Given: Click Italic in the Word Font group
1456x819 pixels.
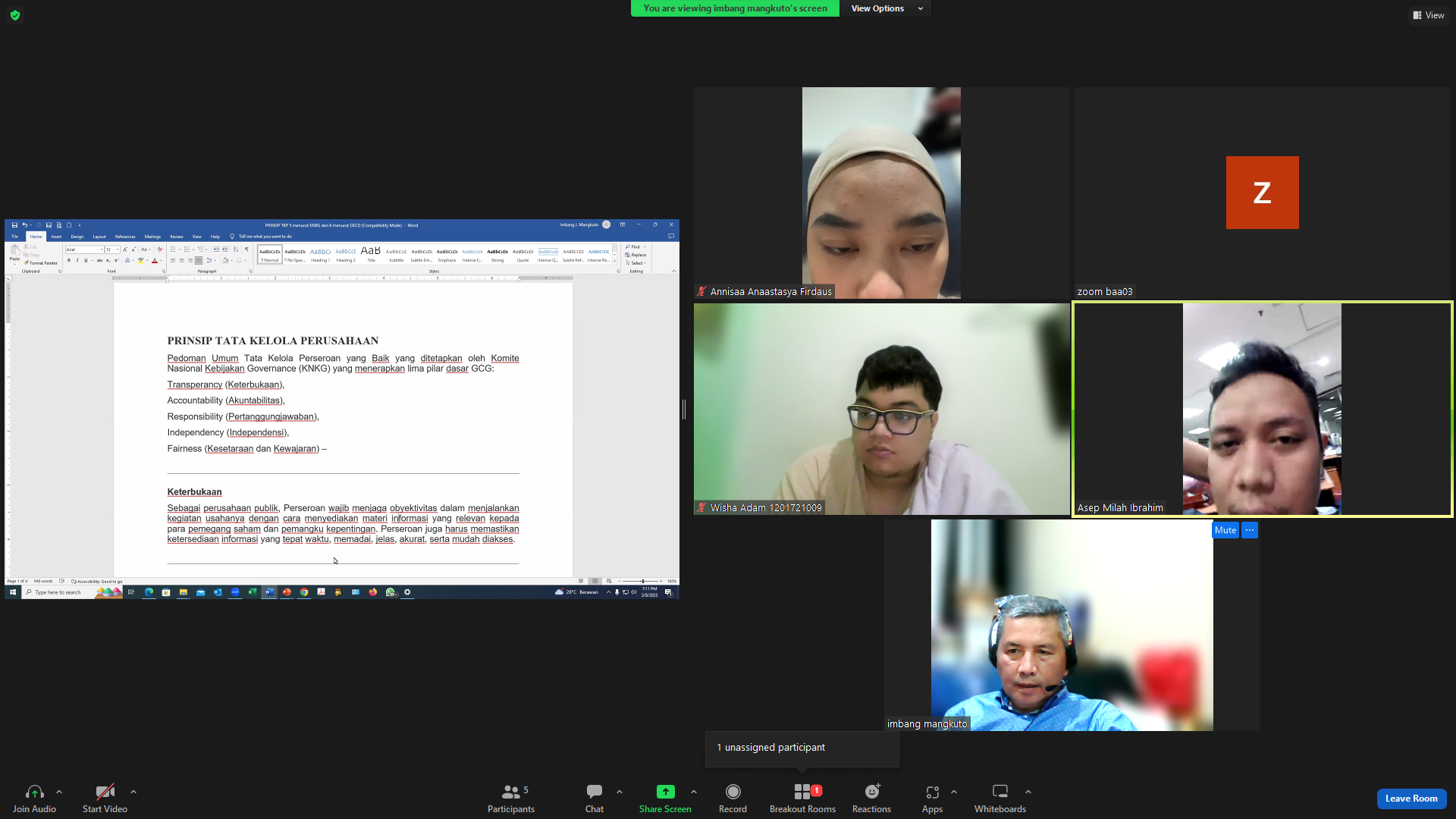Looking at the screenshot, I should pyautogui.click(x=77, y=261).
